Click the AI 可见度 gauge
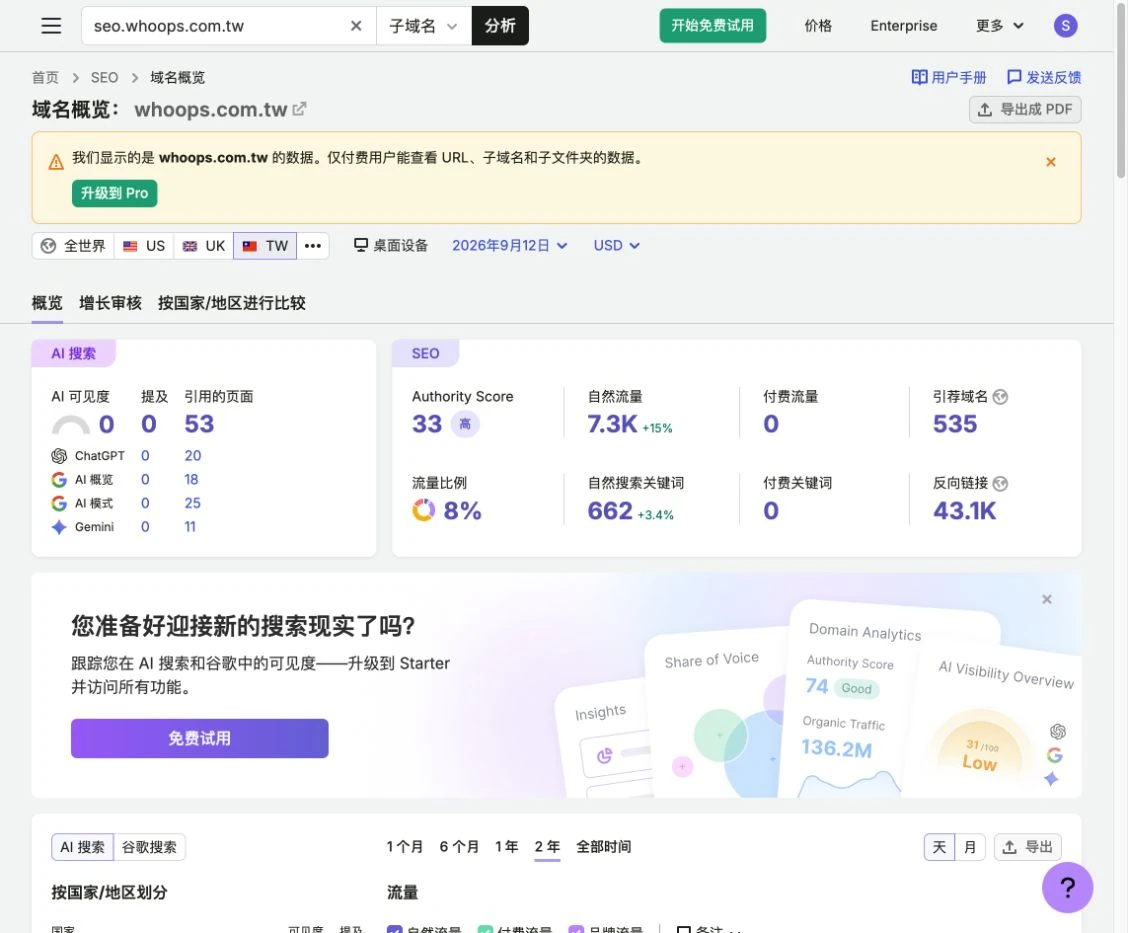Viewport: 1128px width, 933px height. pos(70,424)
